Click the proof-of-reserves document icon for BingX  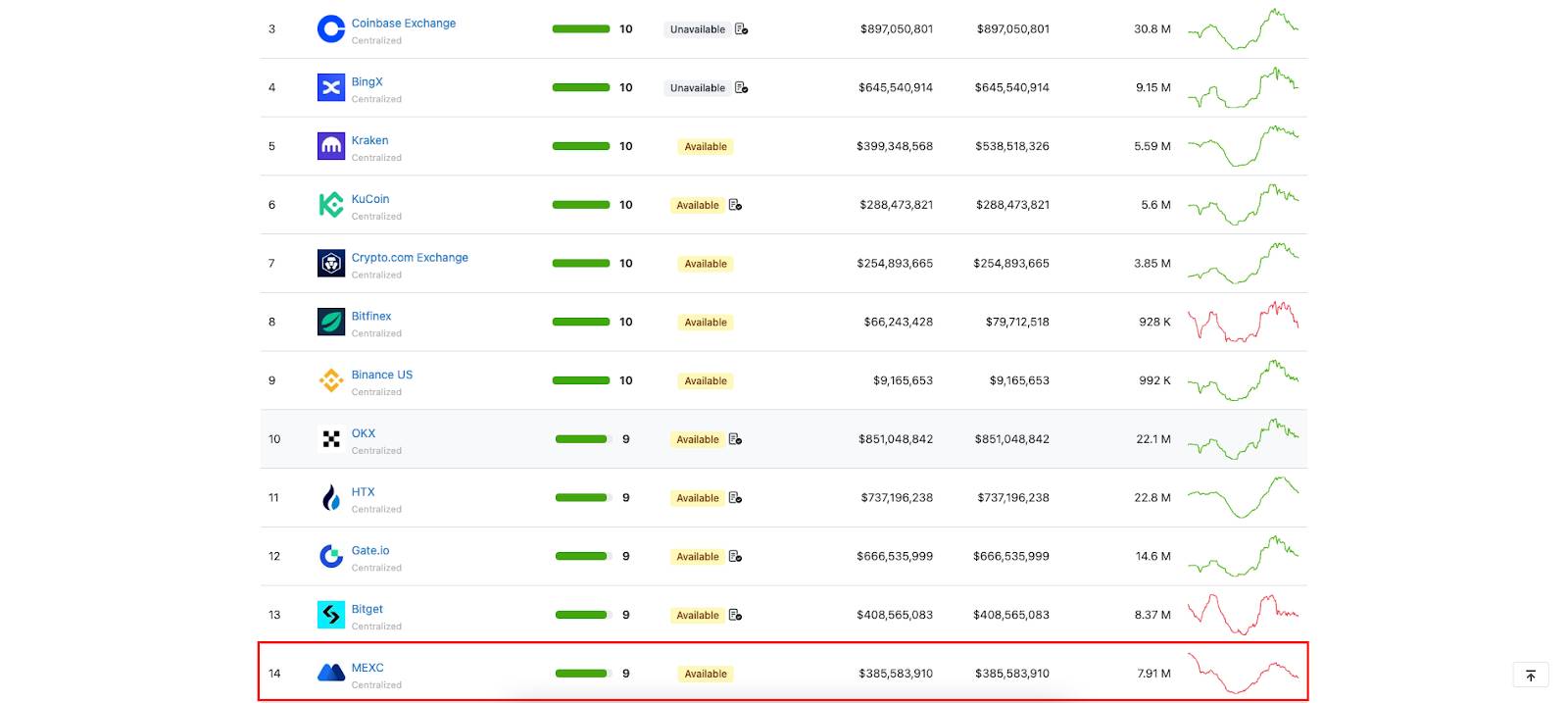(x=742, y=87)
